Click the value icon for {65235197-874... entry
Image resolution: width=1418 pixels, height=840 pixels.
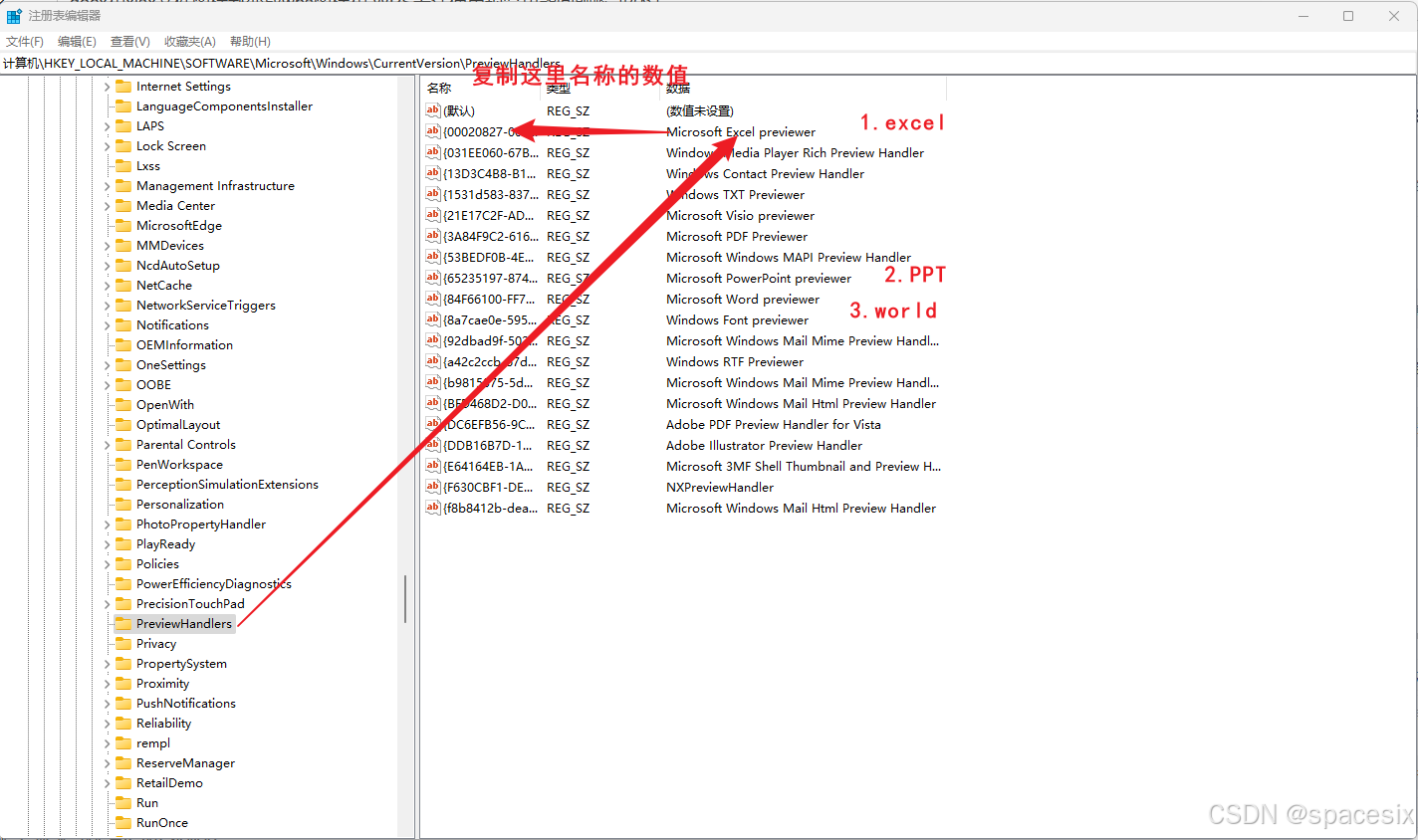[x=432, y=278]
